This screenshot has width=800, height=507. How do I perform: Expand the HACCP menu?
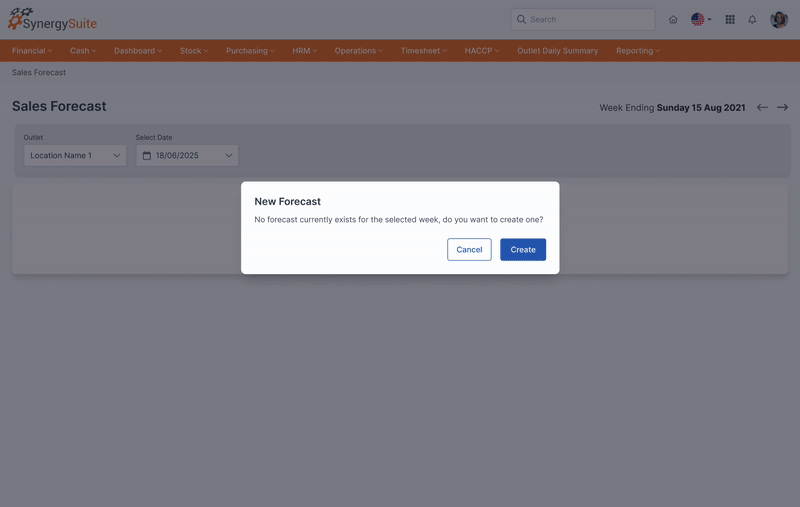[482, 50]
